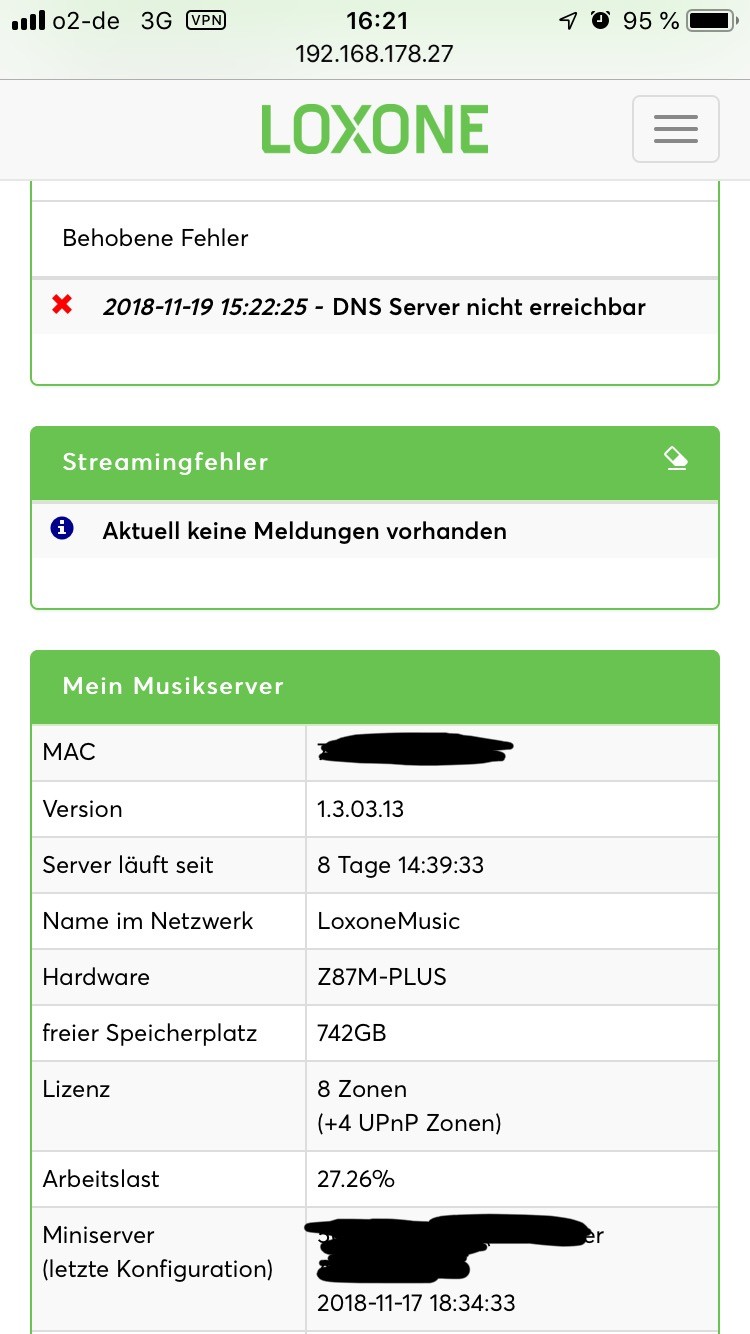This screenshot has height=1334, width=750.
Task: Click the blue info icon
Action: coord(62,528)
